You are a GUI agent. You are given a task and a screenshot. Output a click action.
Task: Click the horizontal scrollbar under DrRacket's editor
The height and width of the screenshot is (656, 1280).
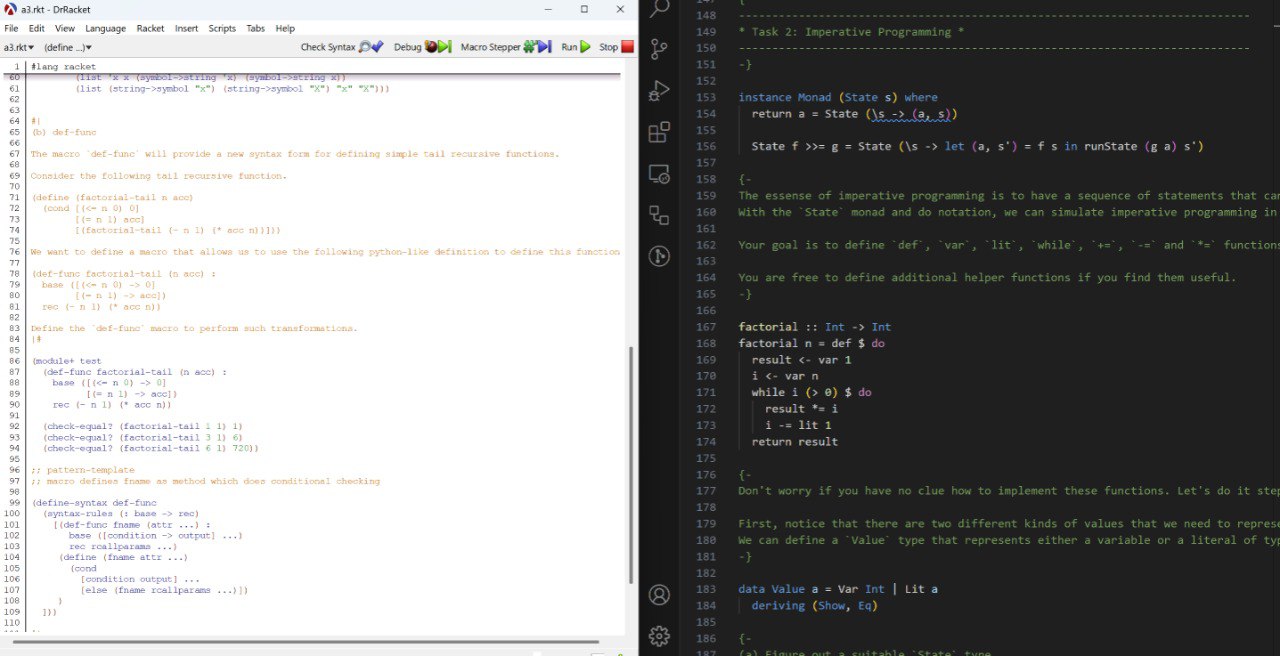pyautogui.click(x=305, y=642)
